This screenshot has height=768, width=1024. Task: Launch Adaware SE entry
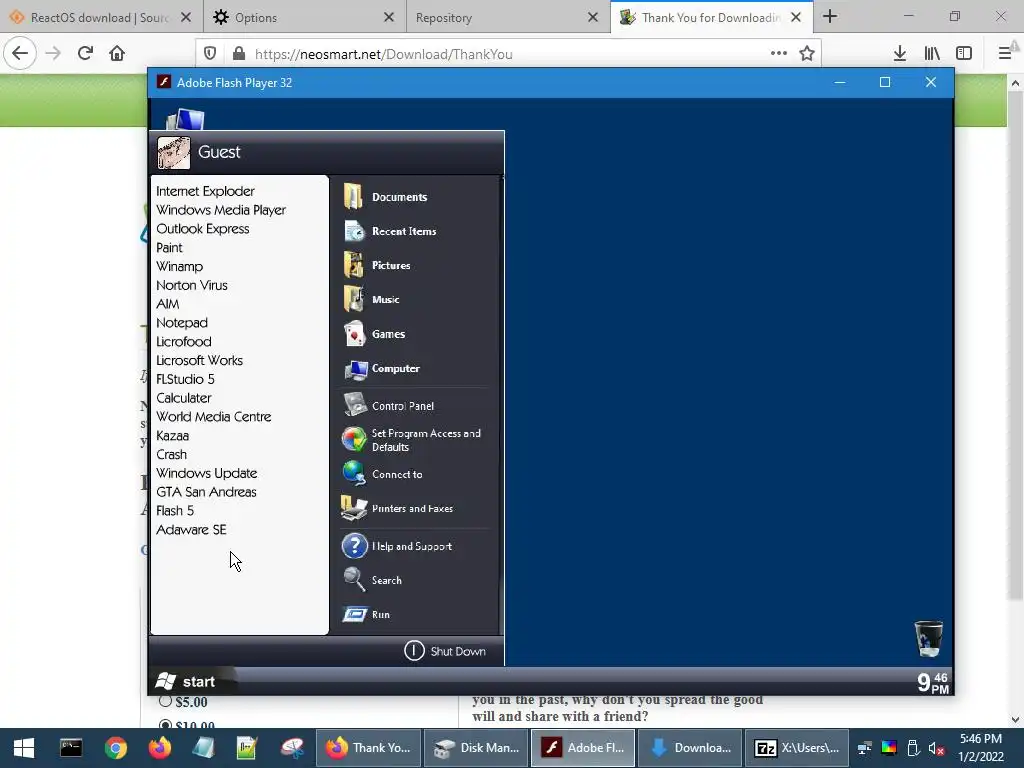click(191, 530)
